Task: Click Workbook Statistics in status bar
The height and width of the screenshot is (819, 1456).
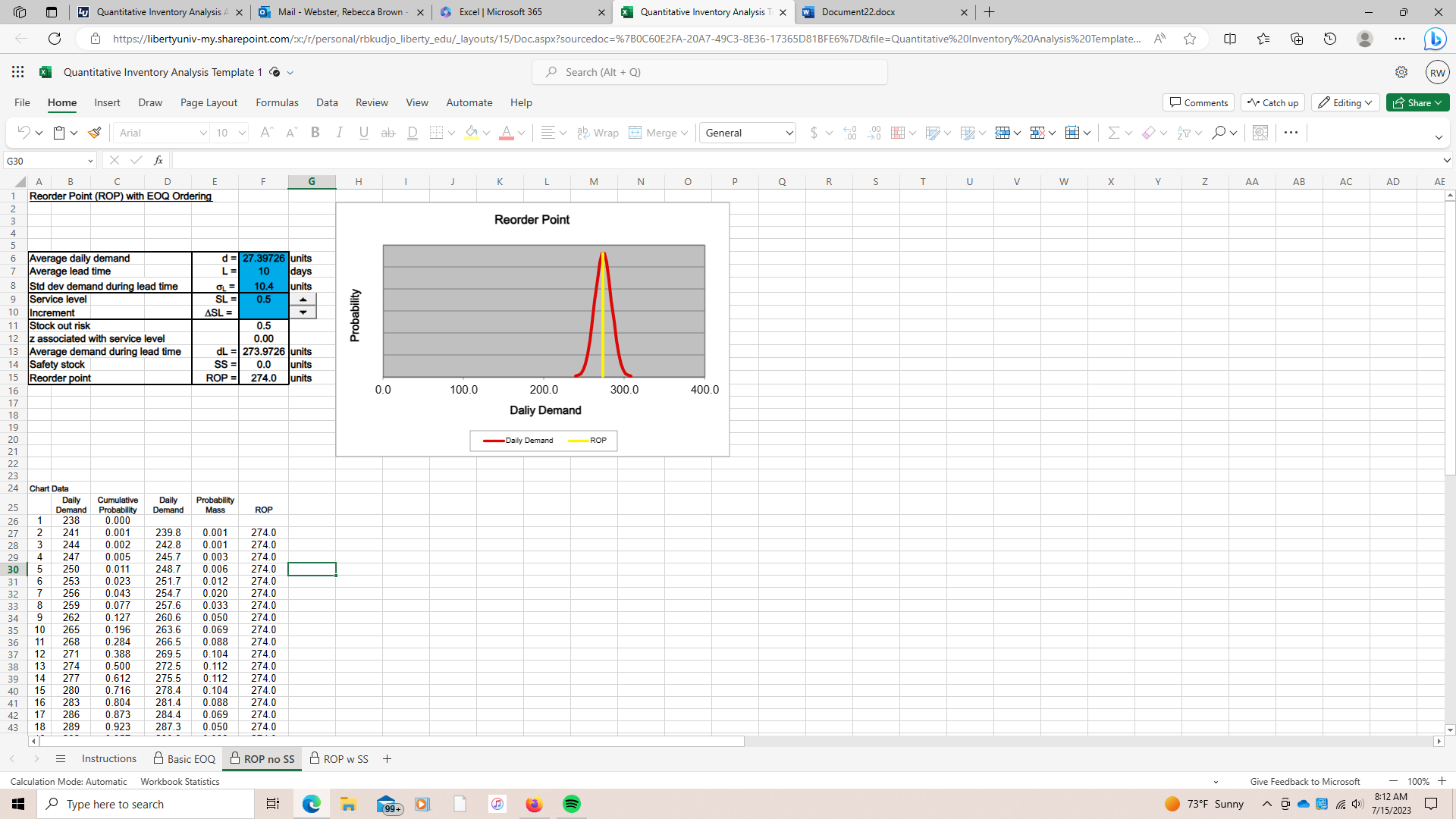Action: tap(180, 782)
